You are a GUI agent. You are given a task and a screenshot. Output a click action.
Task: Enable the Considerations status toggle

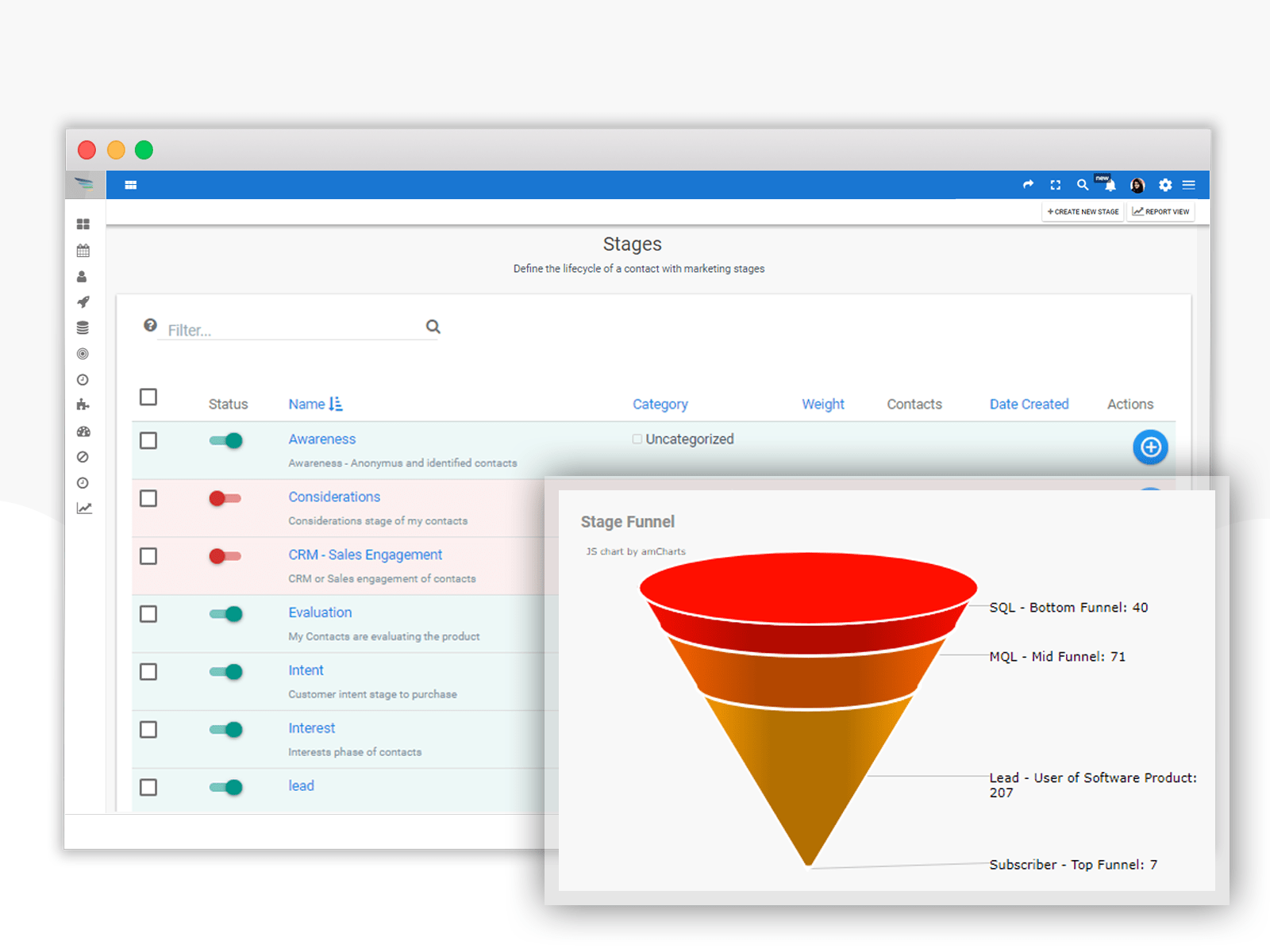coord(225,498)
